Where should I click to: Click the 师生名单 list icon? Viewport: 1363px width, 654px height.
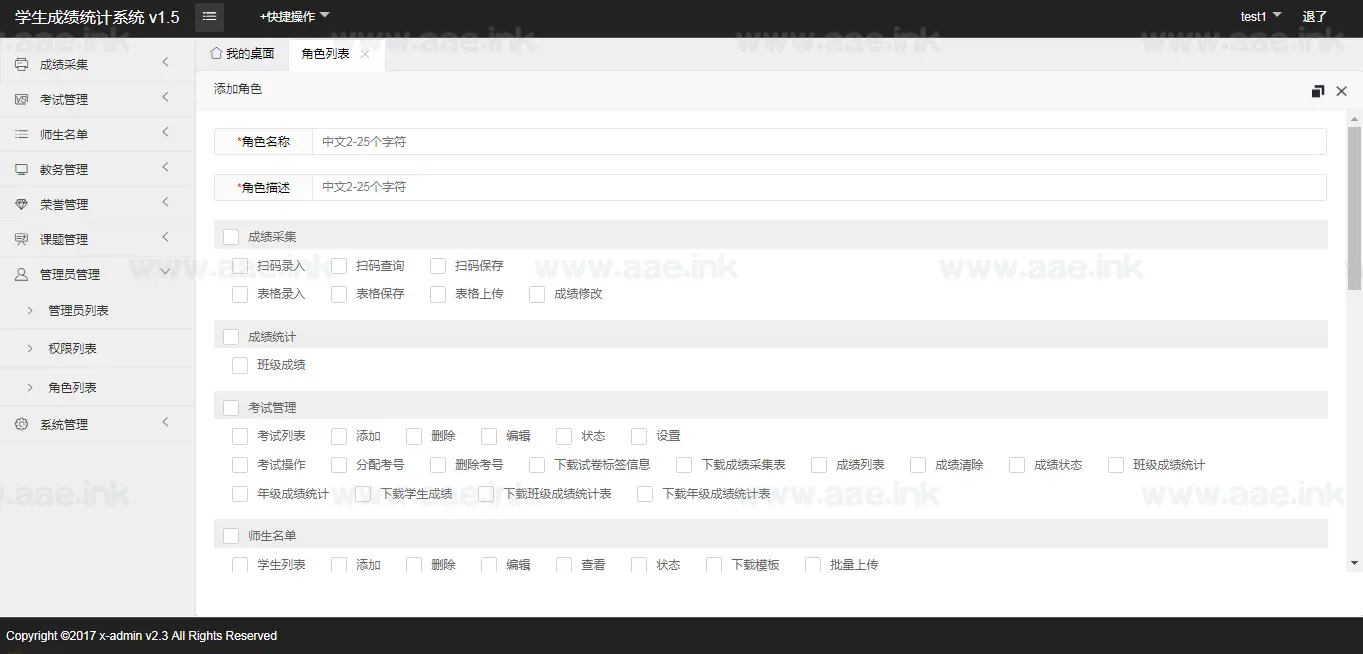[22, 134]
